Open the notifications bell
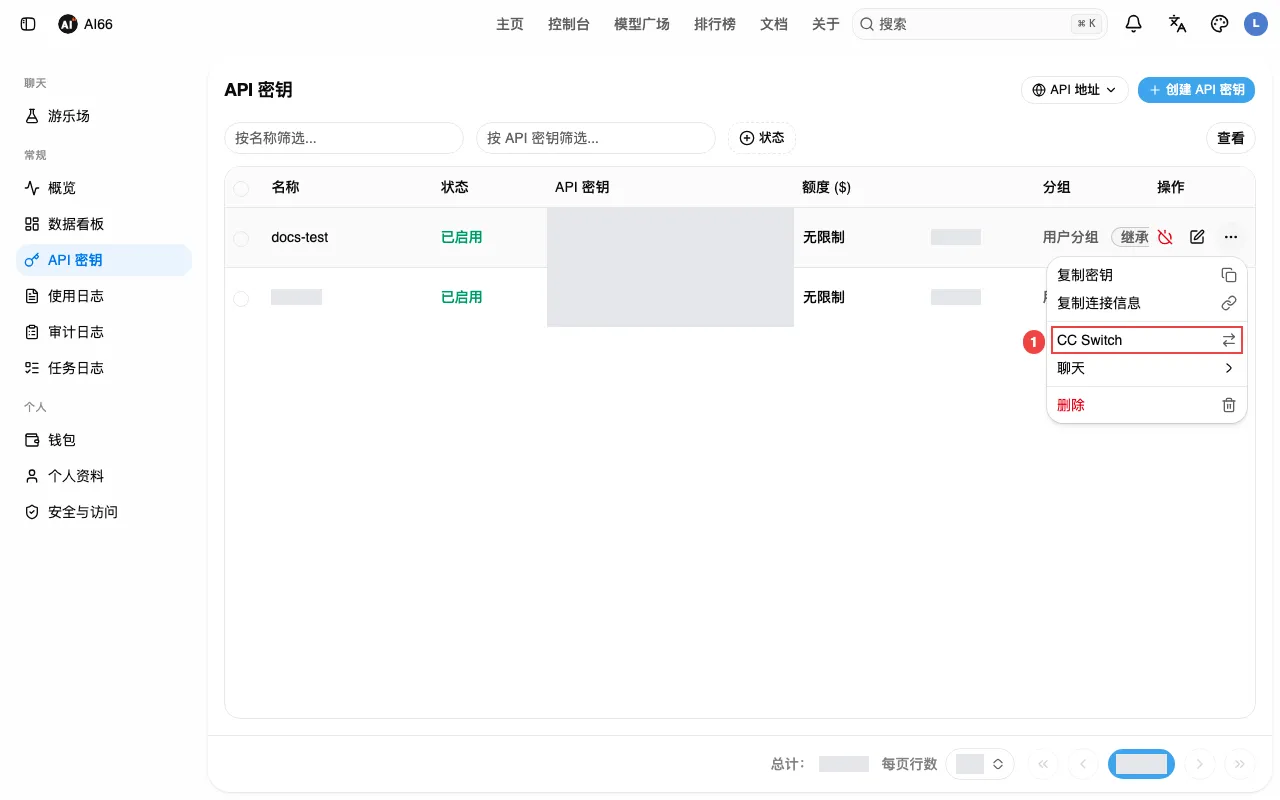The width and height of the screenshot is (1280, 800). (1134, 24)
